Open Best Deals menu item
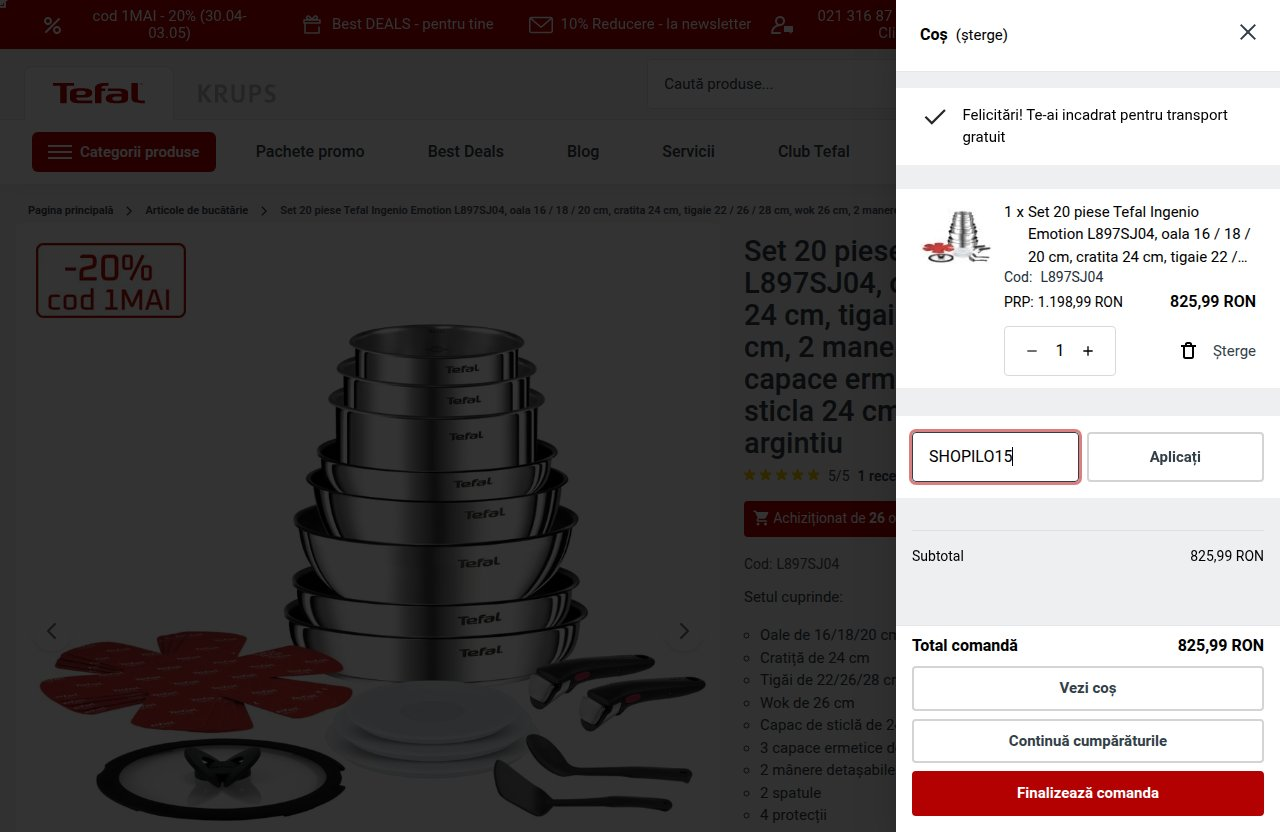The width and height of the screenshot is (1280, 832). coord(466,152)
